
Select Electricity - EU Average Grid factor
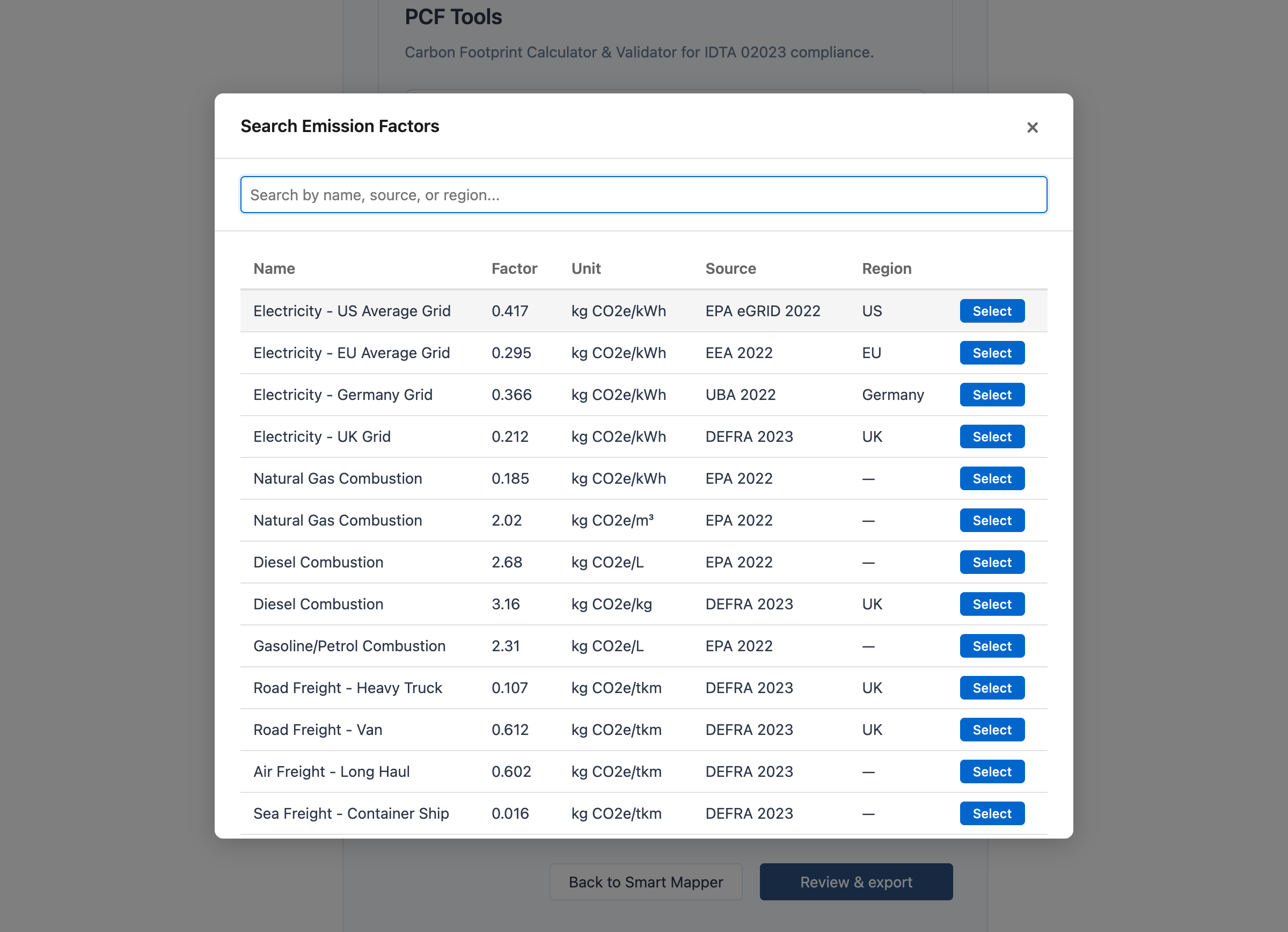991,353
